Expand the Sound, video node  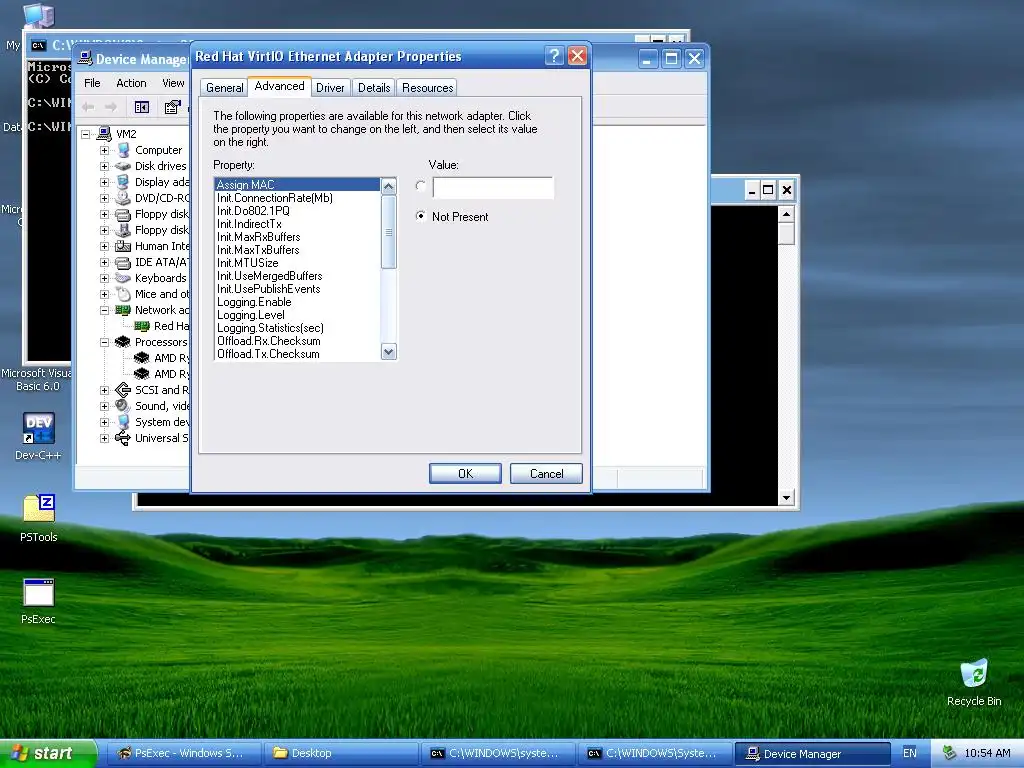(104, 406)
